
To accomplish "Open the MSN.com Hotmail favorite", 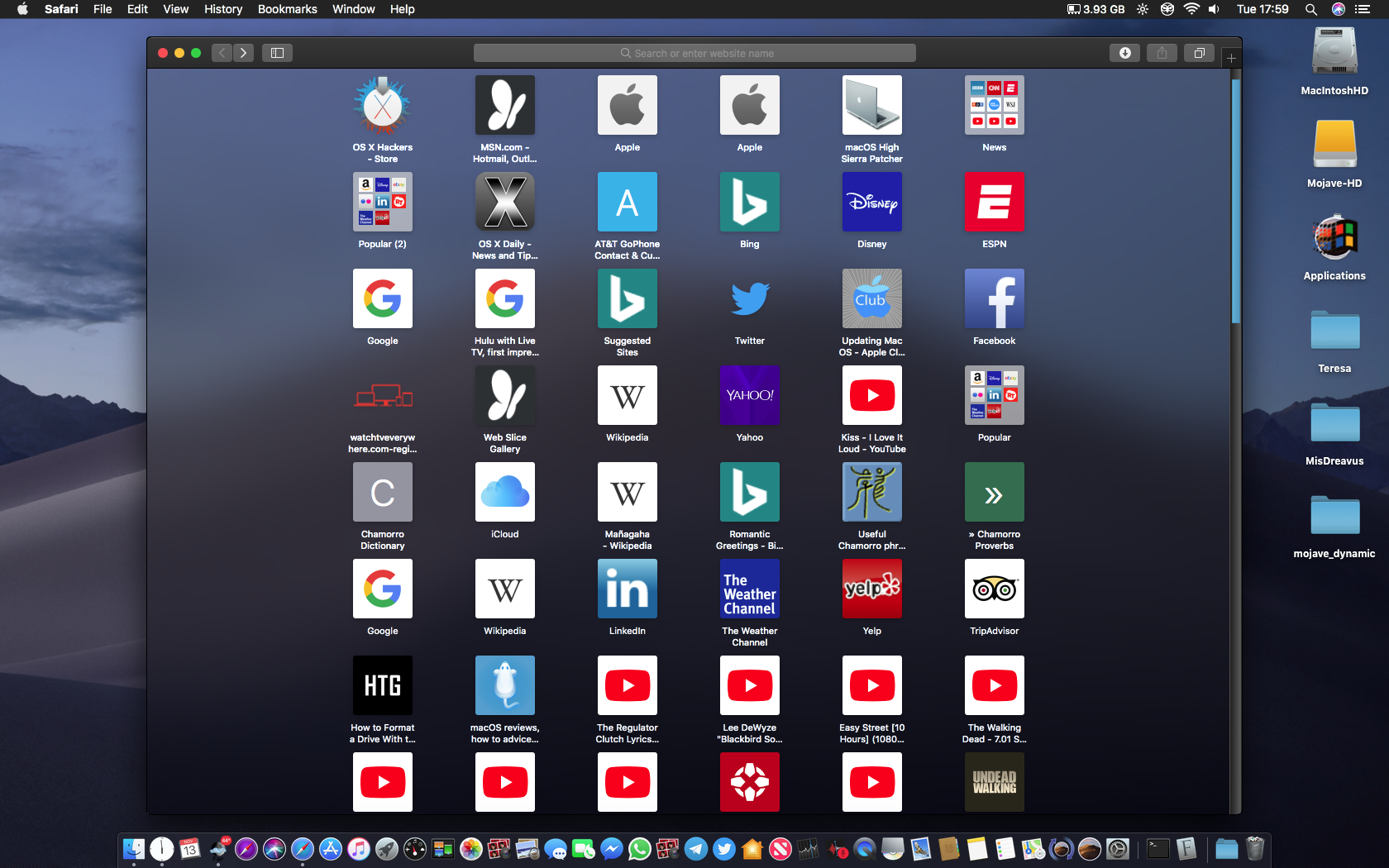I will pyautogui.click(x=505, y=105).
